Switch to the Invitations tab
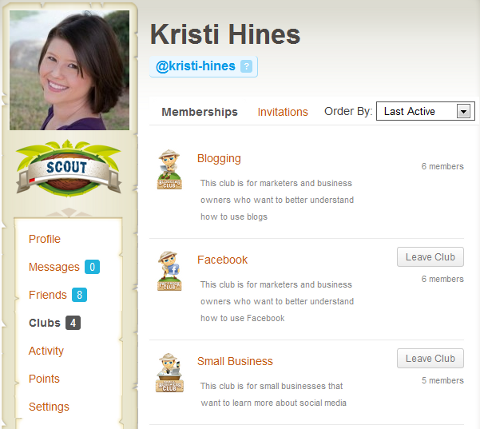The height and width of the screenshot is (429, 480). tap(283, 112)
